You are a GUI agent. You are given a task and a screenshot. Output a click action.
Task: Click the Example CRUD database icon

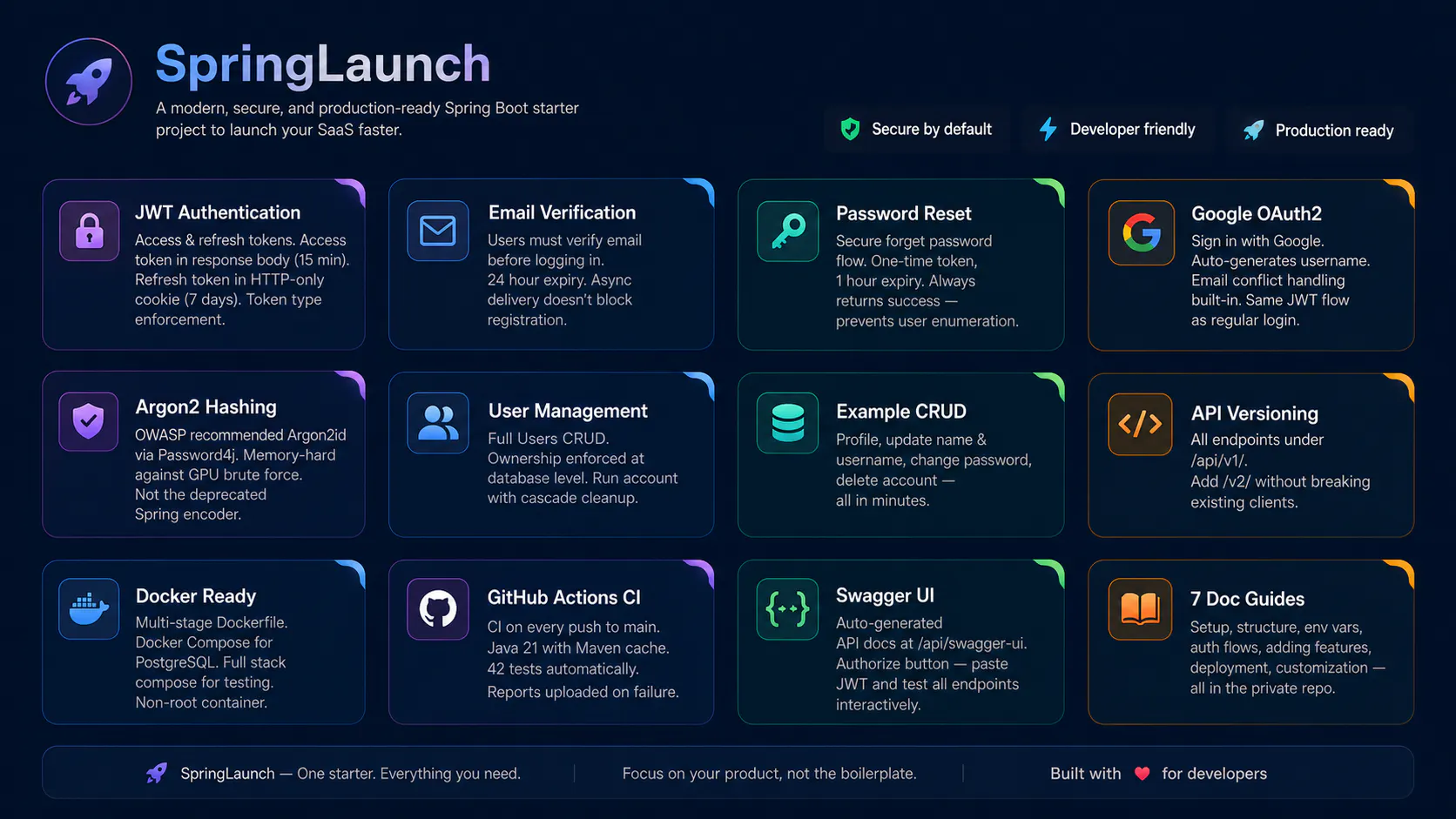point(788,423)
